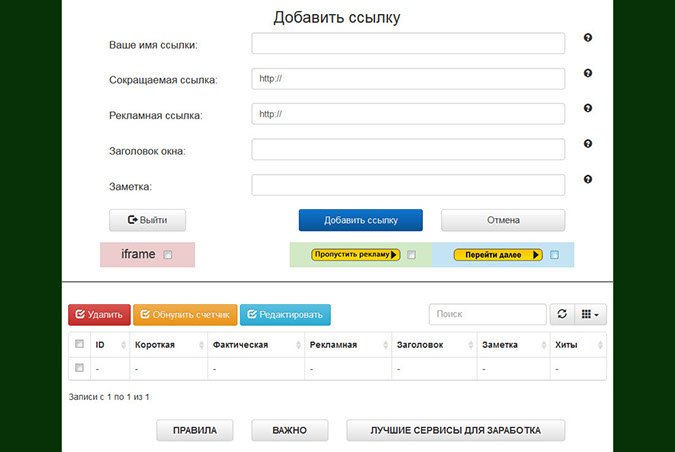Open the "ПРАВИЛА" page
This screenshot has width=675, height=452.
coord(194,430)
